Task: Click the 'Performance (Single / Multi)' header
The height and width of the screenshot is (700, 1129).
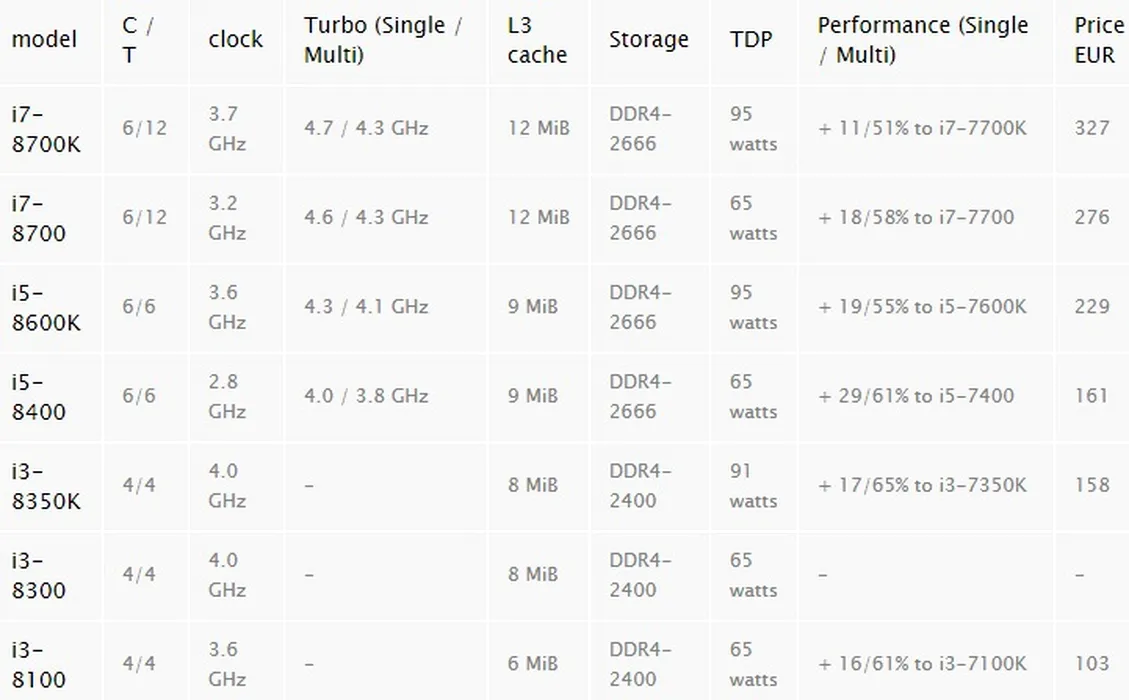Action: 922,40
